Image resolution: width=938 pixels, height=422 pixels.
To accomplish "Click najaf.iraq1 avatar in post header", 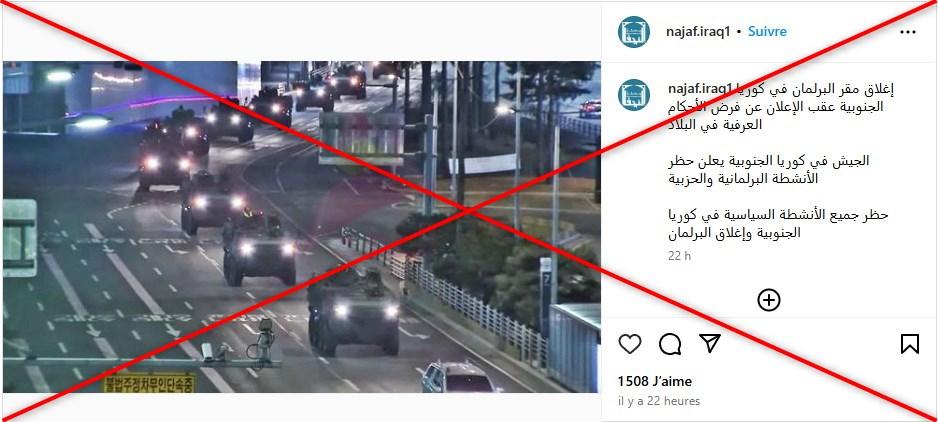I will click(634, 32).
